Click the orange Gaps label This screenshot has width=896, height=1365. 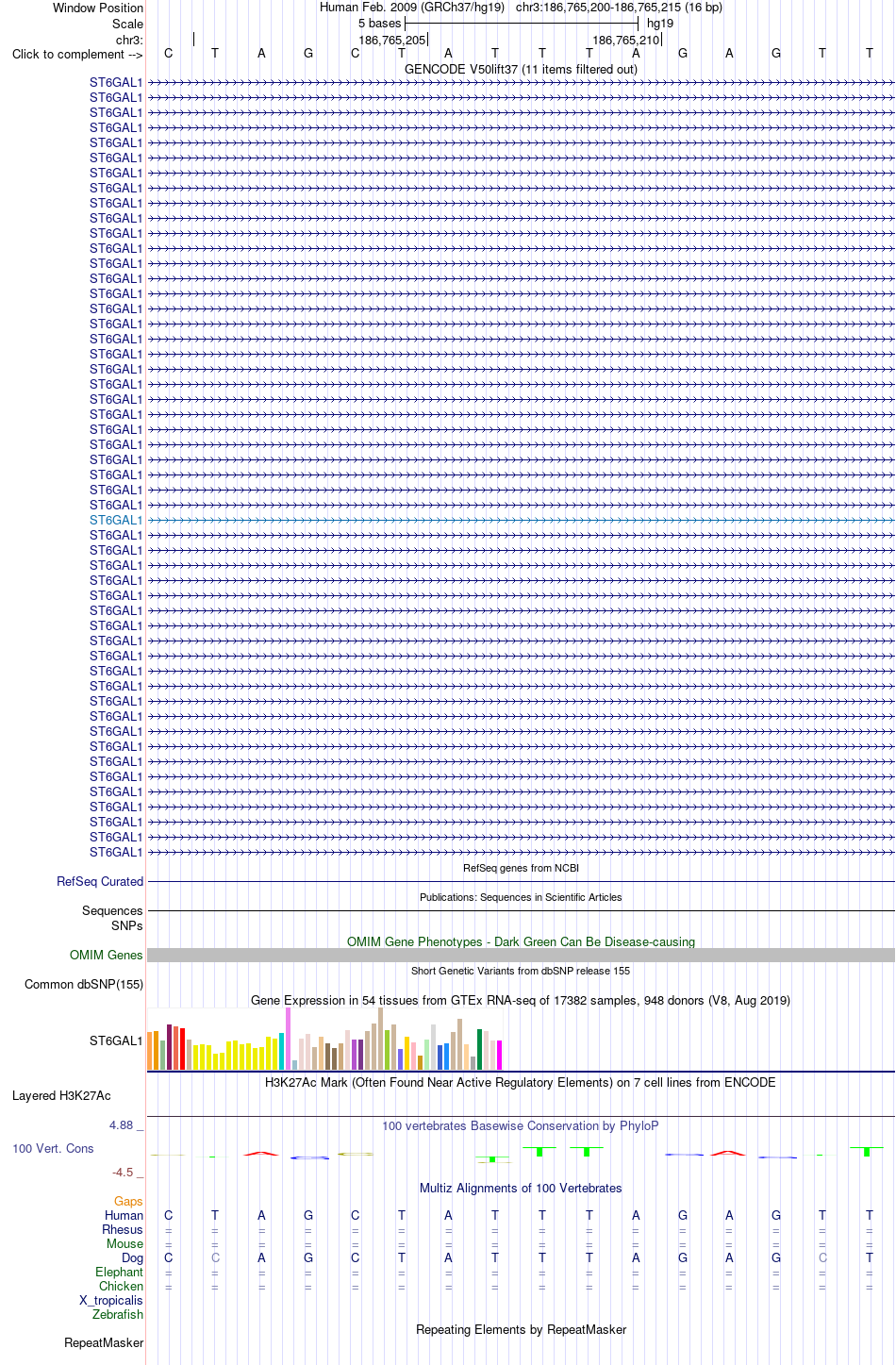coord(128,1201)
